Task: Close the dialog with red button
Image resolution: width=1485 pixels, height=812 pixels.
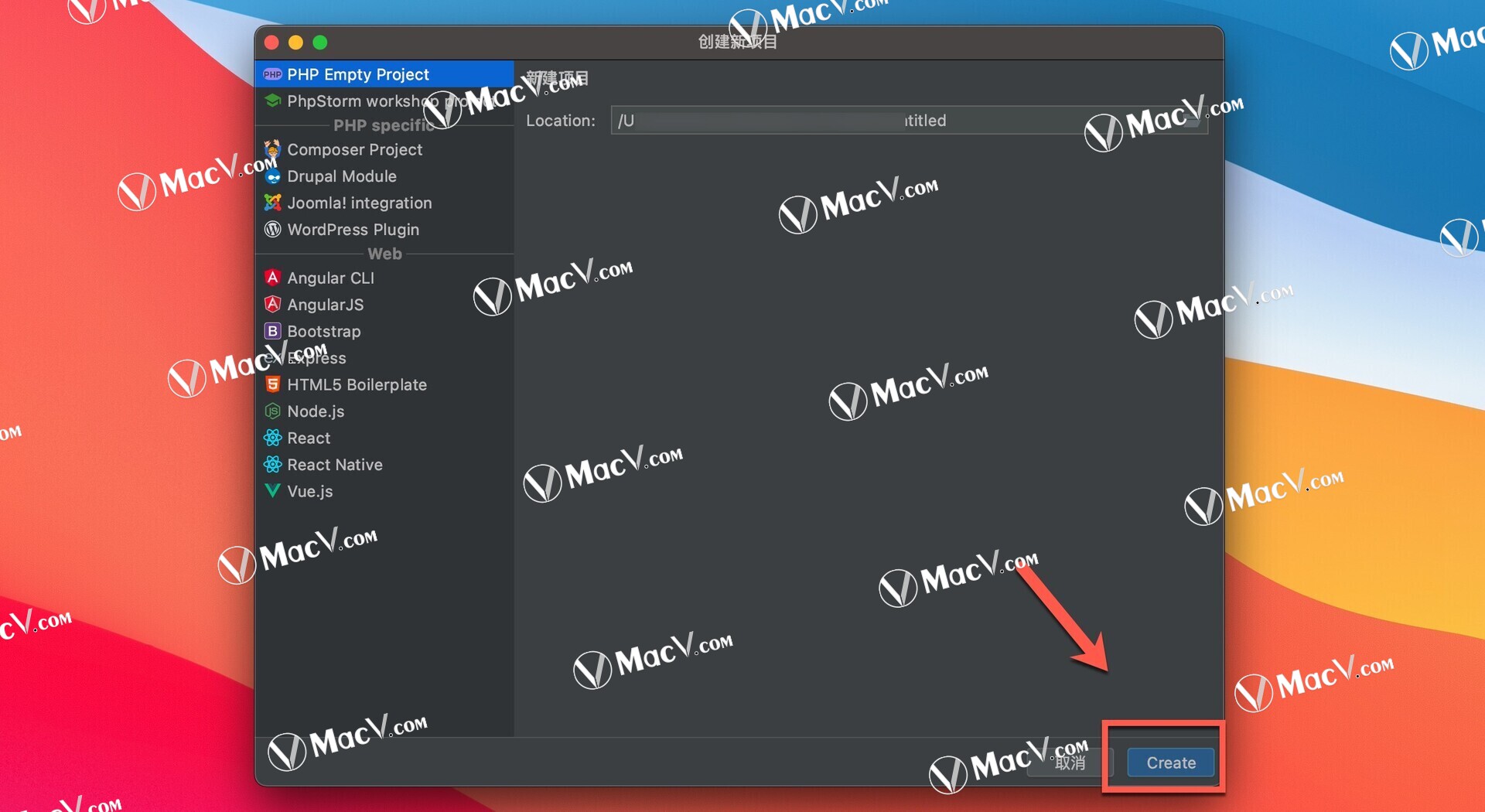Action: (x=271, y=42)
